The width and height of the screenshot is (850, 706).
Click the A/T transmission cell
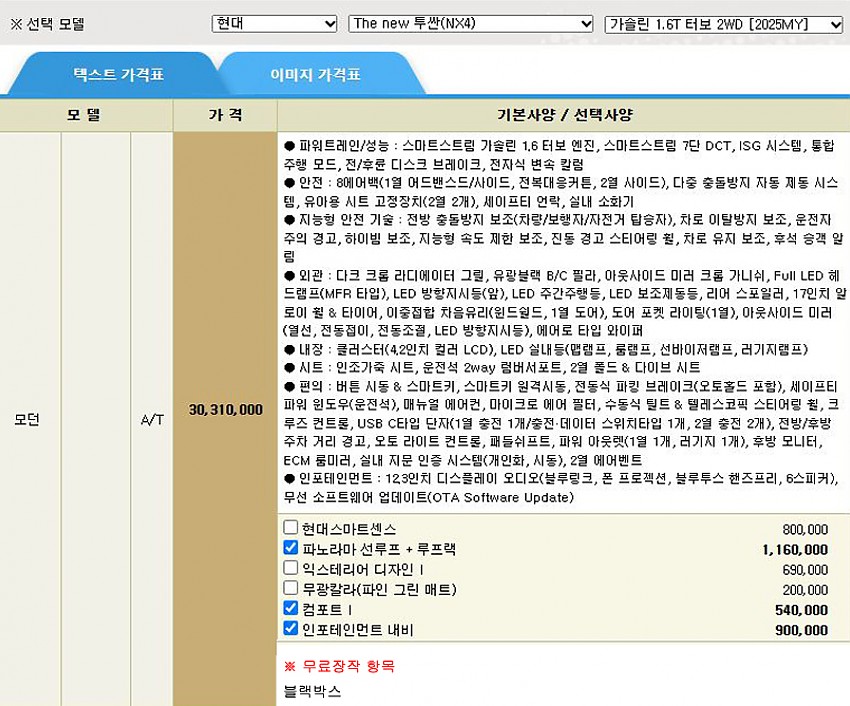click(152, 419)
